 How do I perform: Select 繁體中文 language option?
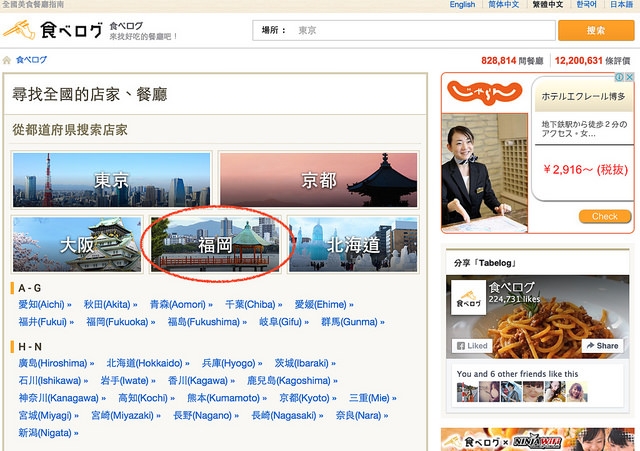pyautogui.click(x=548, y=4)
